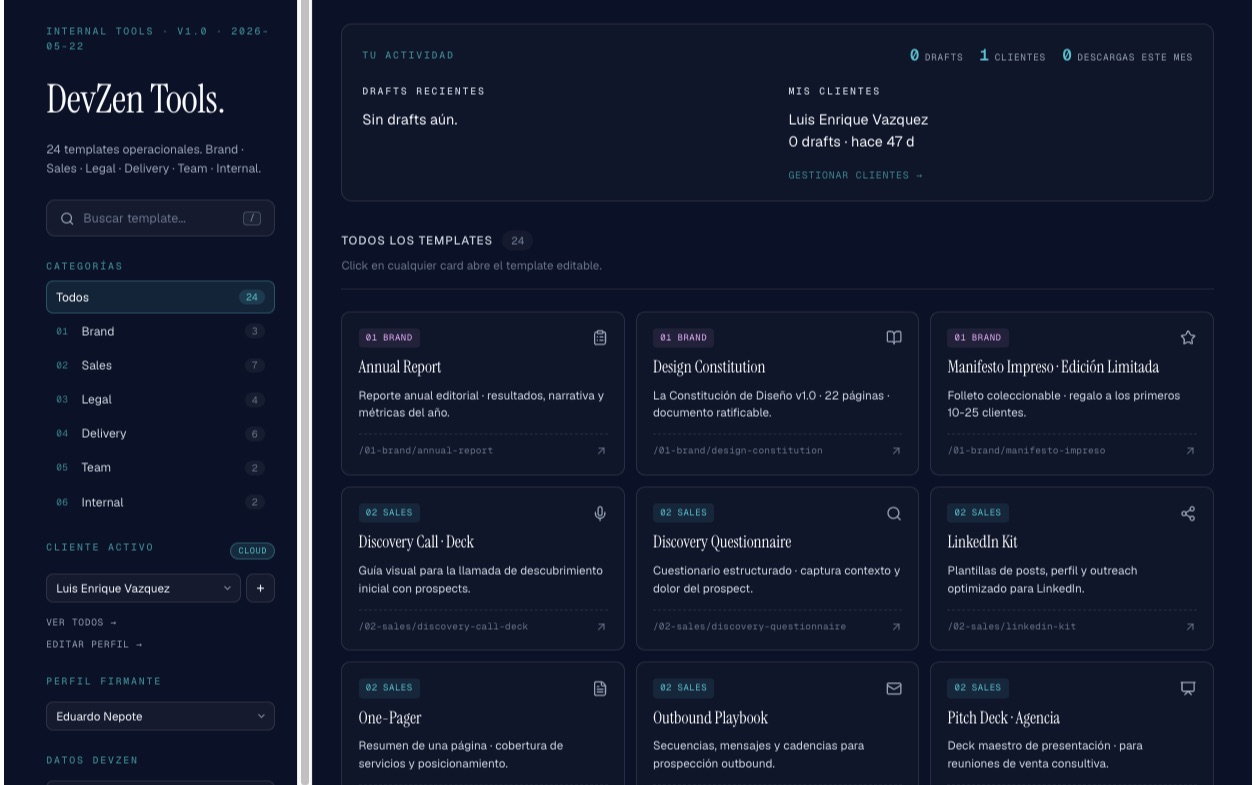Image resolution: width=1256 pixels, height=785 pixels.
Task: Click the Gestionar Clientes link
Action: [x=855, y=175]
